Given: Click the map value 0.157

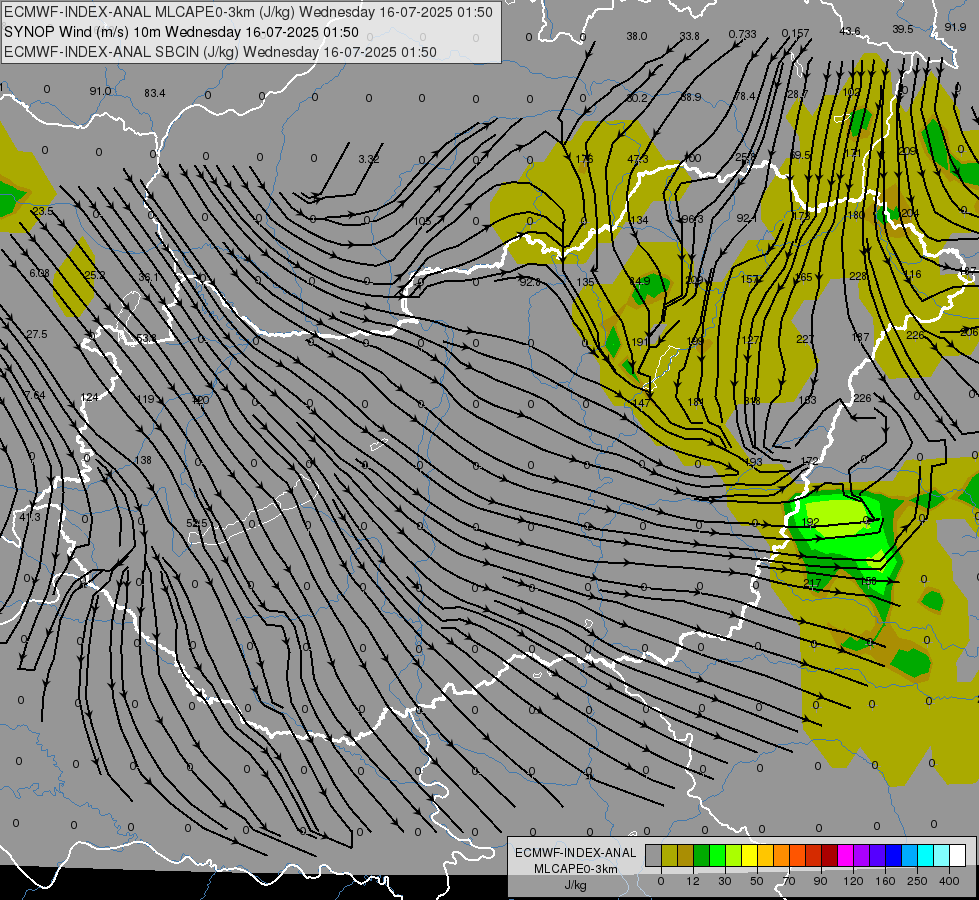Looking at the screenshot, I should [795, 32].
